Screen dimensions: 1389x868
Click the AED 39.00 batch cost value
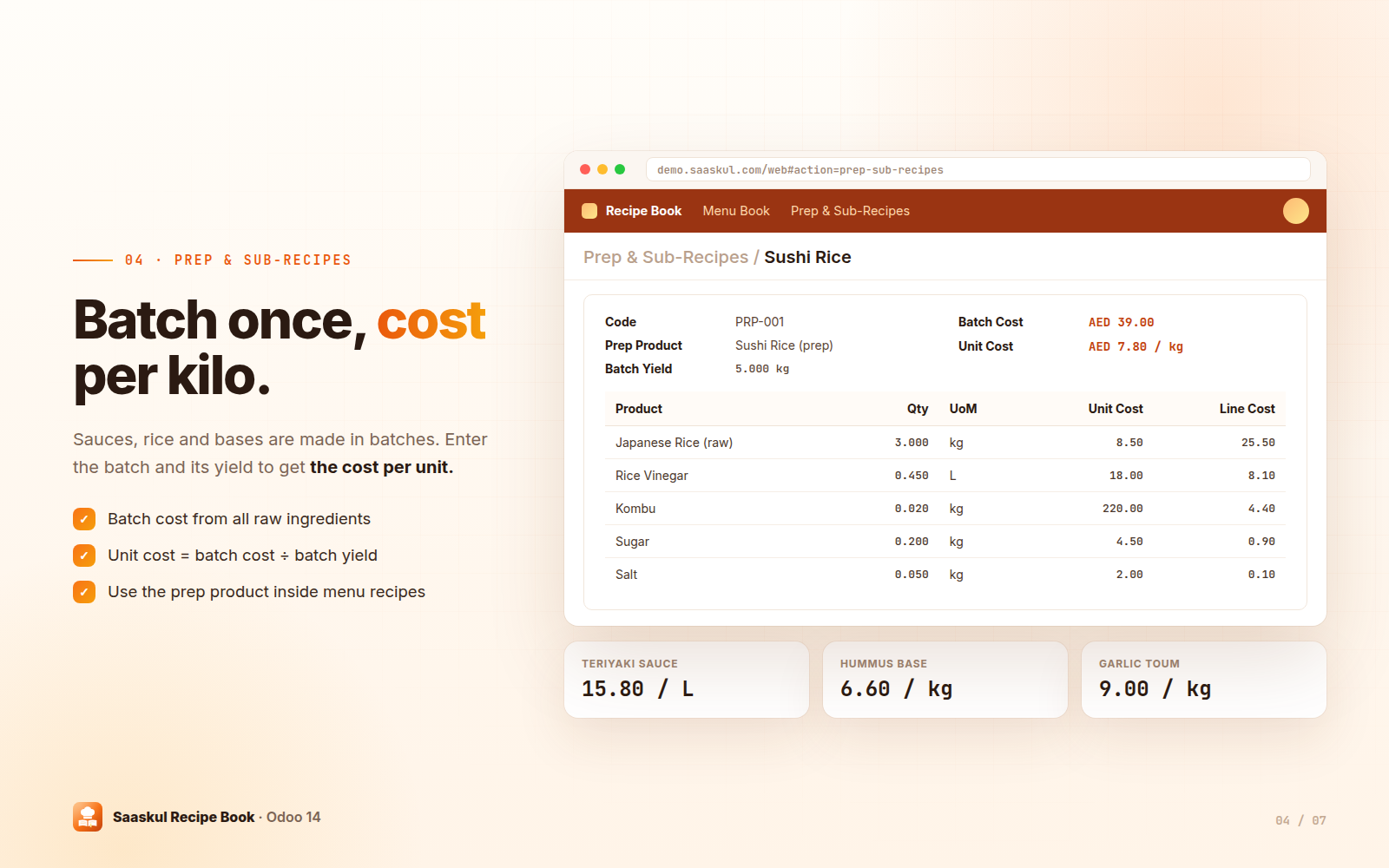coord(1121,322)
